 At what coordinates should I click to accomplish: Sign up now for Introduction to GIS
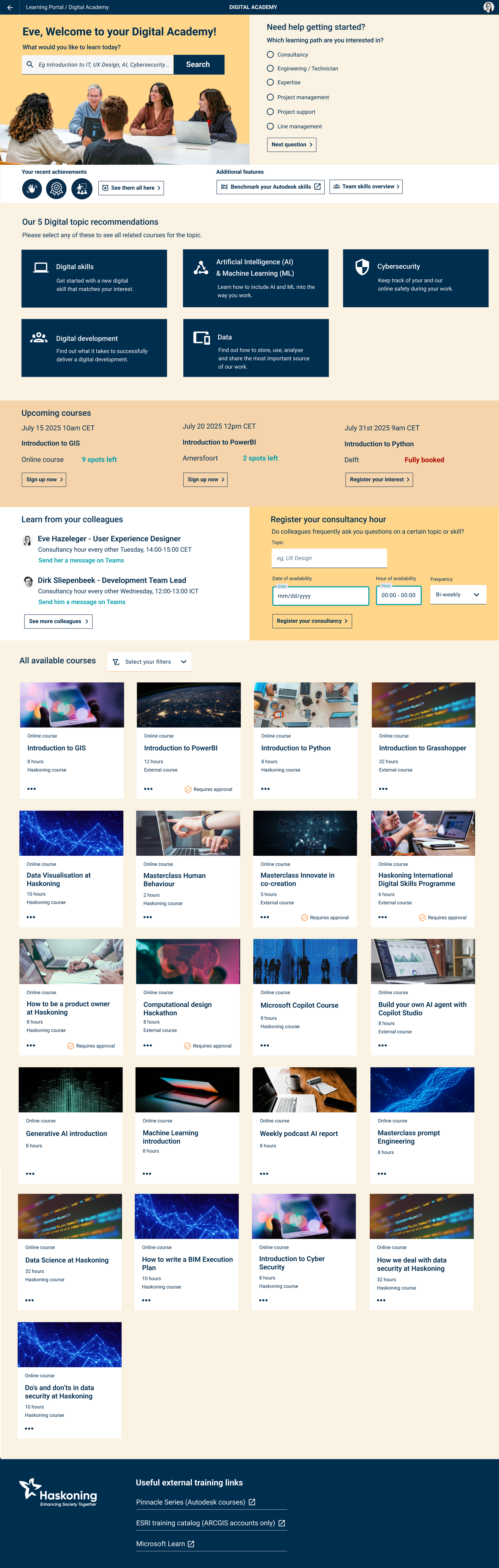pyautogui.click(x=44, y=480)
